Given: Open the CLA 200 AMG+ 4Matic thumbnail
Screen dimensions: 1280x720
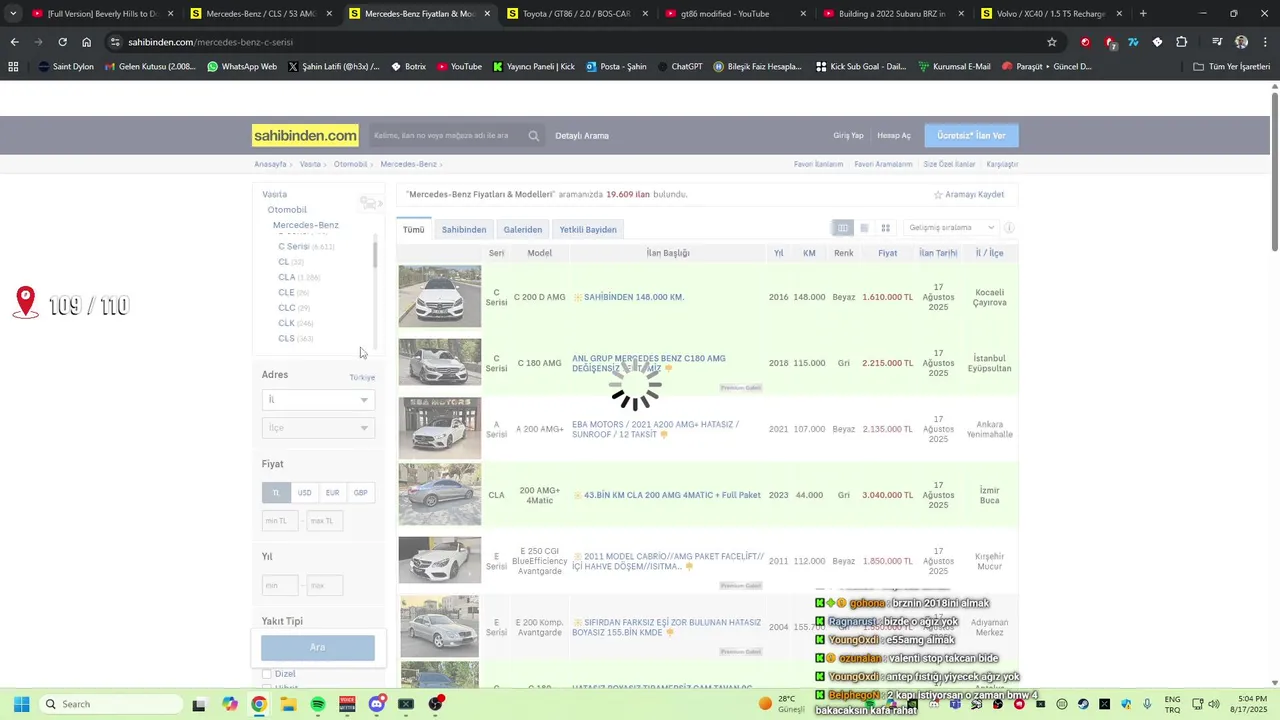Looking at the screenshot, I should 440,494.
